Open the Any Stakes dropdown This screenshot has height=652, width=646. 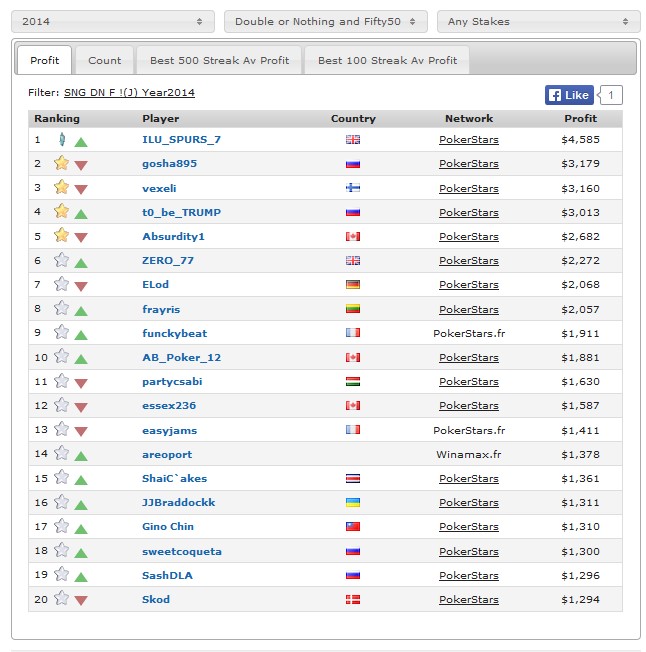point(538,21)
